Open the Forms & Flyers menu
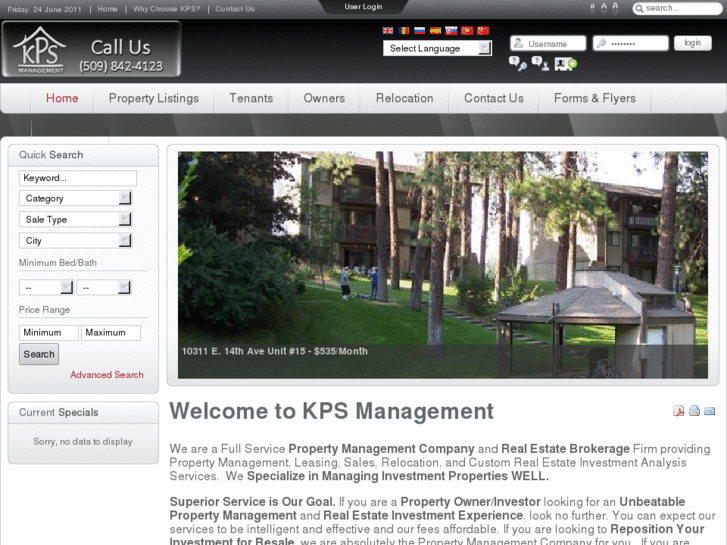Image resolution: width=727 pixels, height=545 pixels. pyautogui.click(x=594, y=98)
